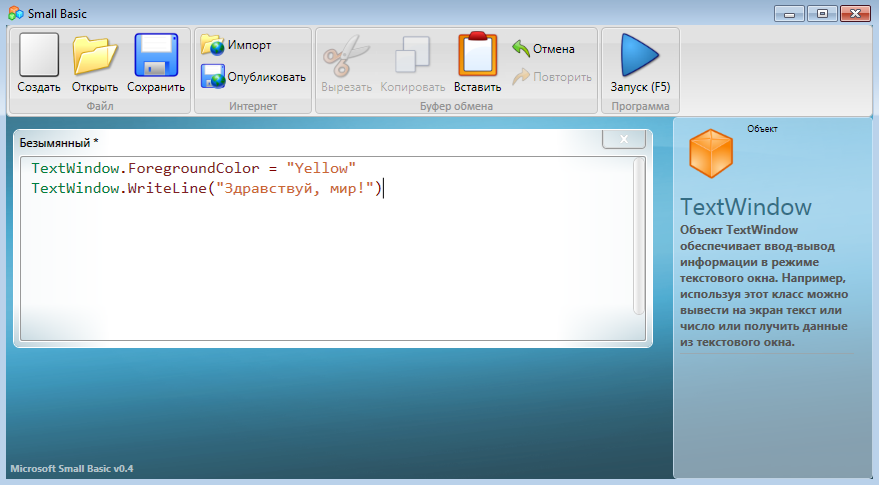The width and height of the screenshot is (879, 485).
Task: Click the Буфер обмена group label
Action: coord(456,106)
